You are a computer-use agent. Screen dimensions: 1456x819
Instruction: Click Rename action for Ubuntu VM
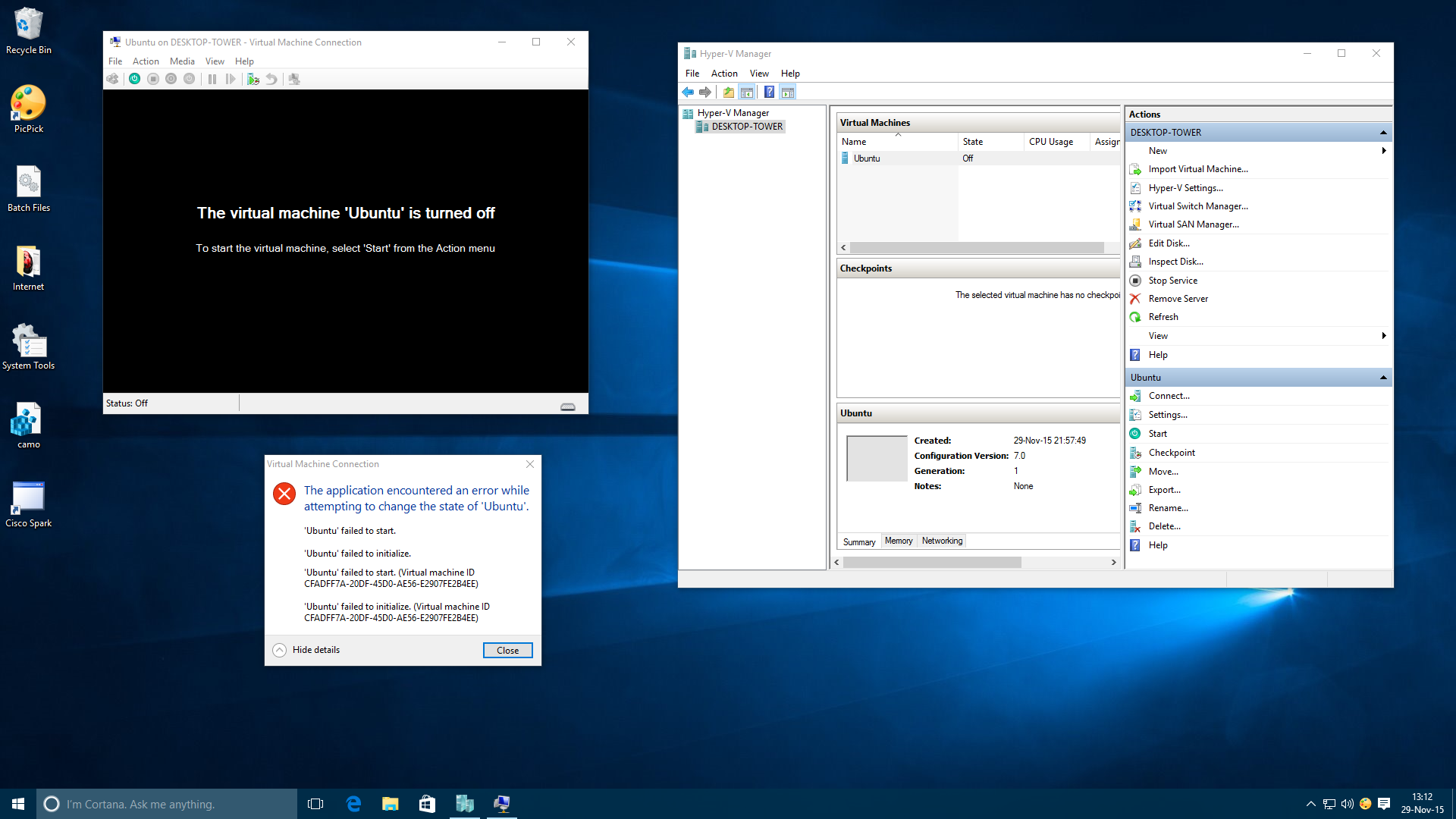(1168, 508)
